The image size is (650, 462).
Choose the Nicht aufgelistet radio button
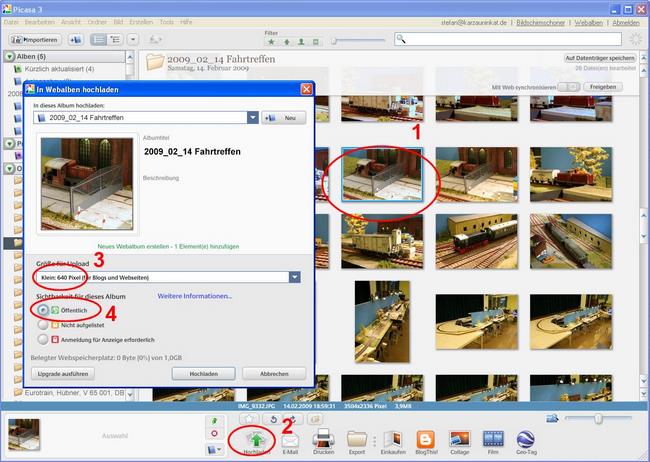coord(42,324)
